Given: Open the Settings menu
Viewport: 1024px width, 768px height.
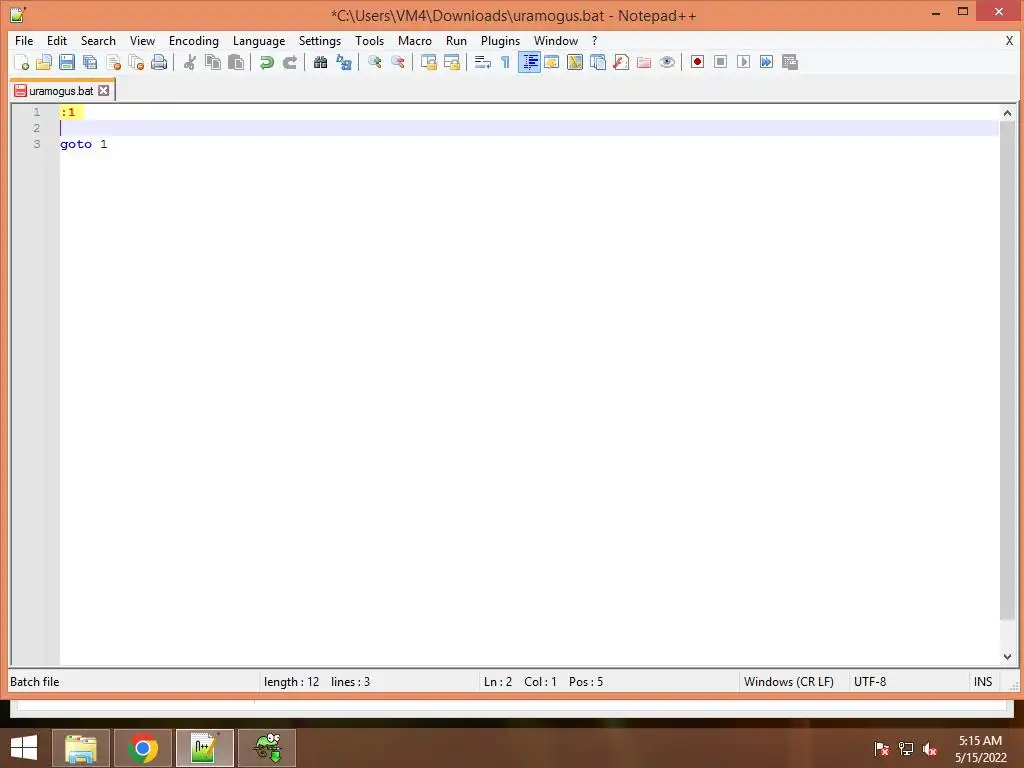Looking at the screenshot, I should click(319, 40).
